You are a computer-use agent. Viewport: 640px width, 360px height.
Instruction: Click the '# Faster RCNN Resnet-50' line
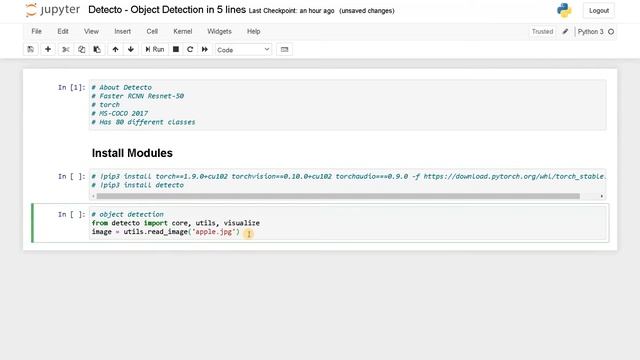(x=138, y=96)
